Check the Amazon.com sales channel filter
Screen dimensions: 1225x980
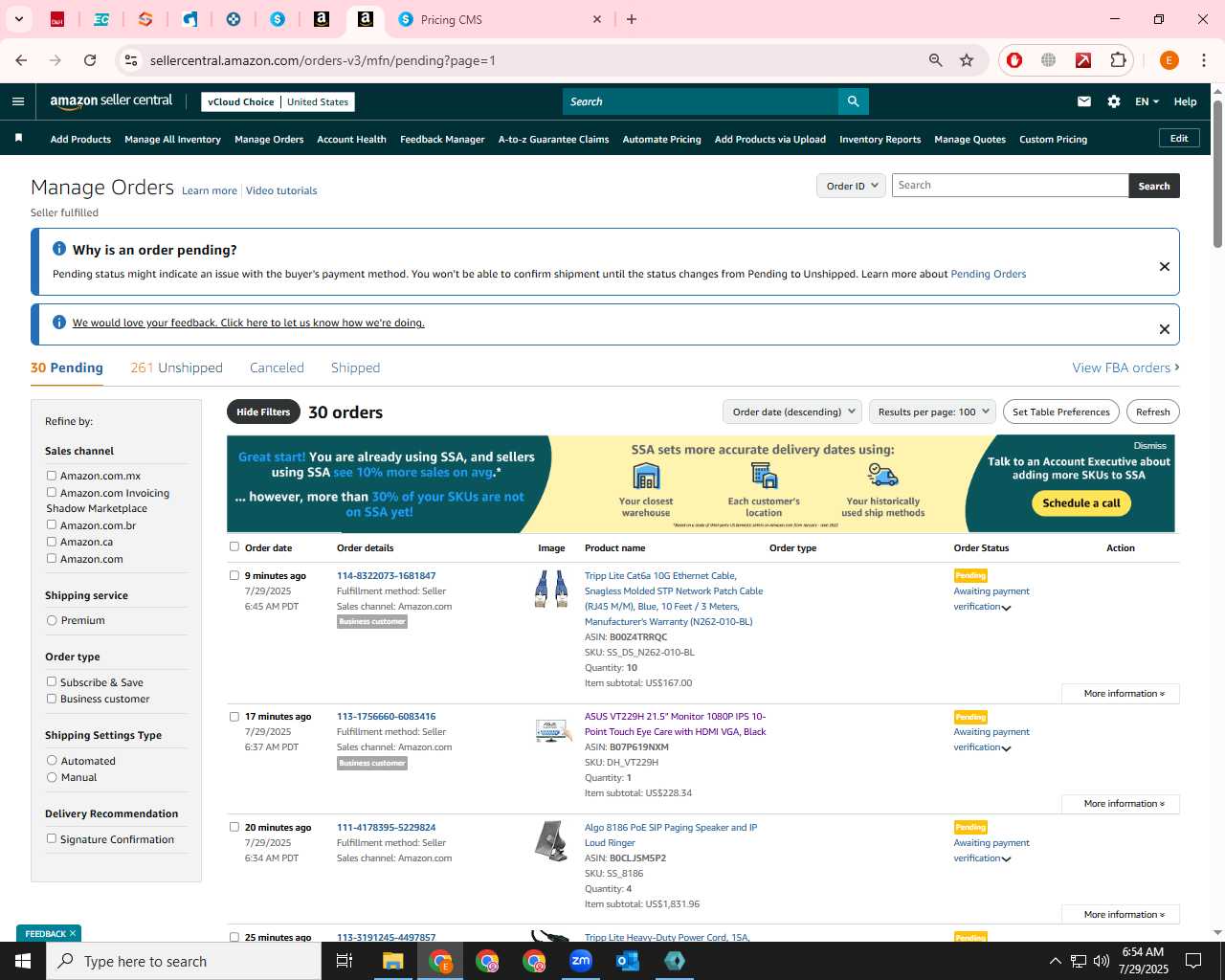(x=52, y=559)
